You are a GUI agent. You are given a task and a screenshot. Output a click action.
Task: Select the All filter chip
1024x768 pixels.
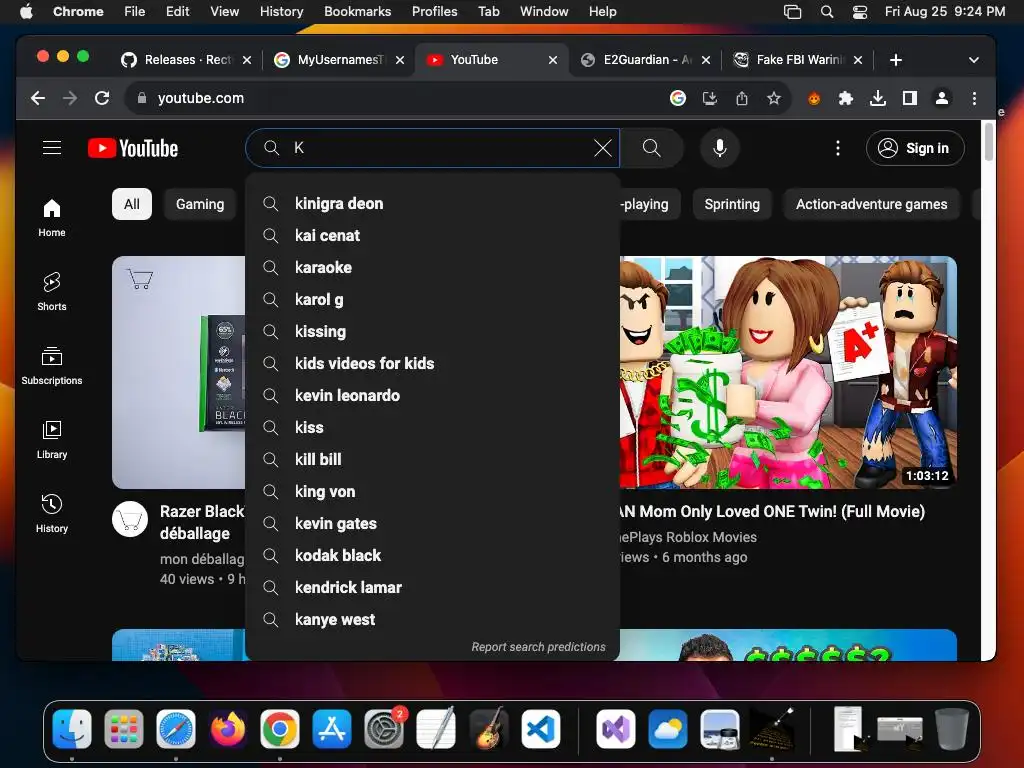132,204
